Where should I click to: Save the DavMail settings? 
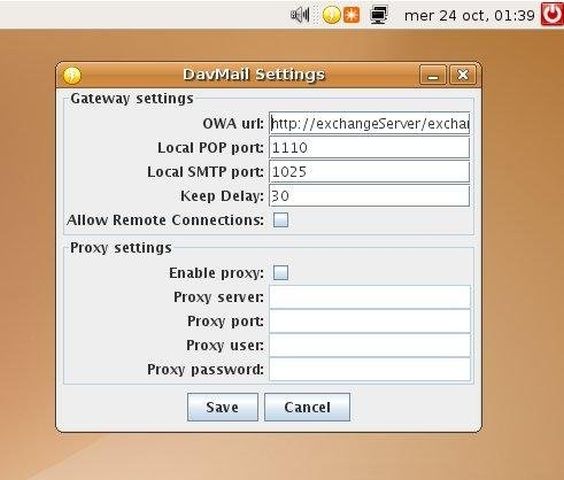223,407
